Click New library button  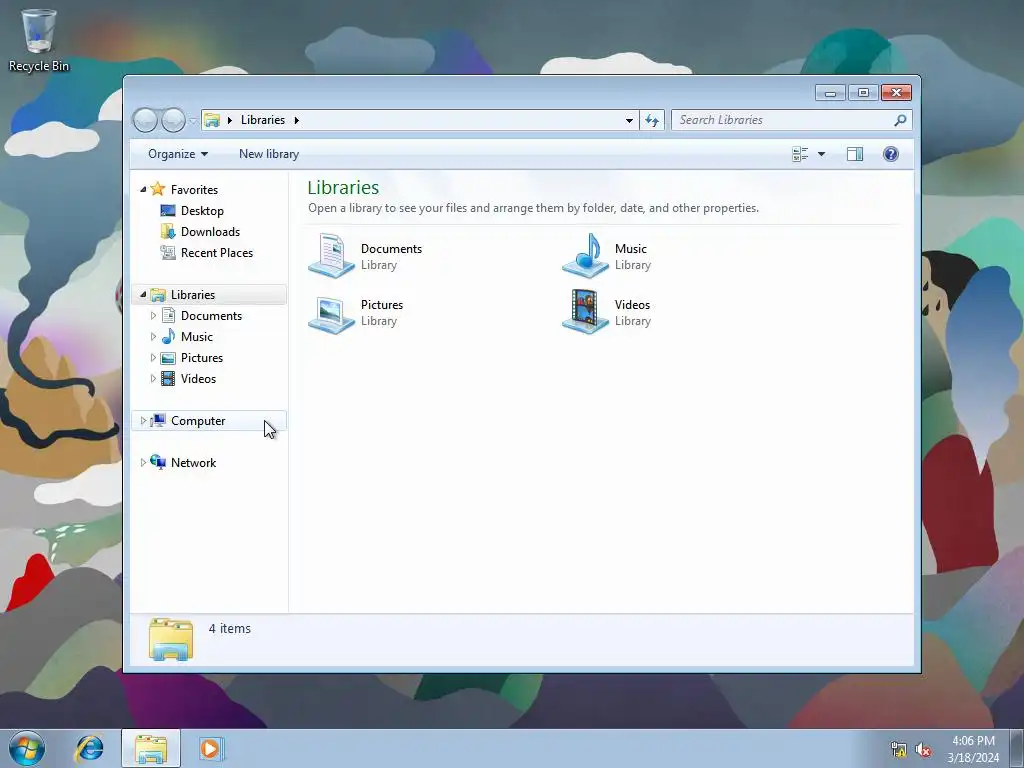(269, 154)
